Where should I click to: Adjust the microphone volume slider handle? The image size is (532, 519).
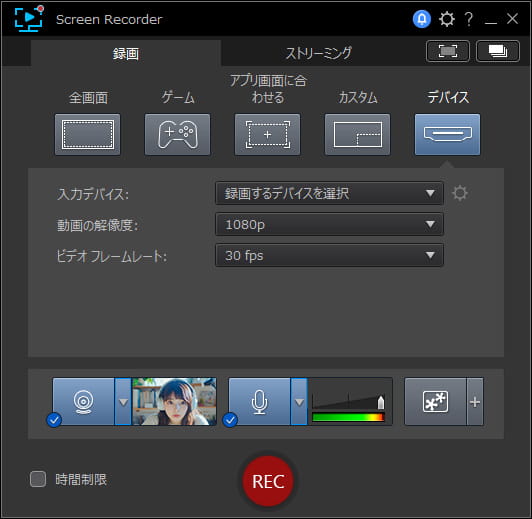point(381,402)
